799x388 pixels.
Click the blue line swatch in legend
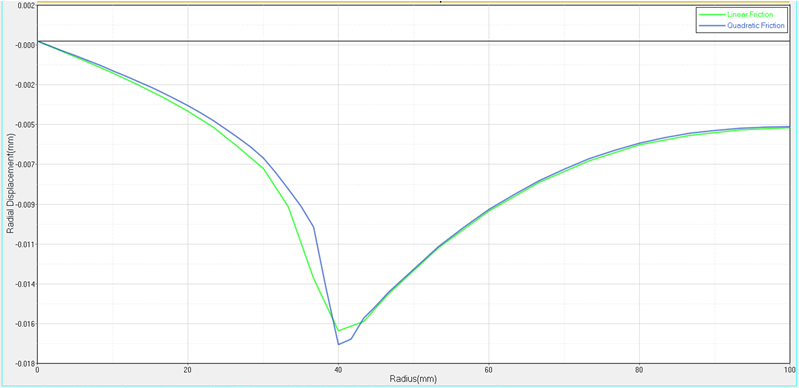[x=711, y=25]
